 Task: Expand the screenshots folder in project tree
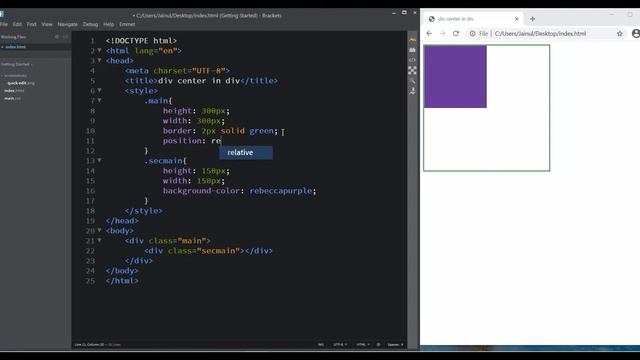click(x=16, y=76)
